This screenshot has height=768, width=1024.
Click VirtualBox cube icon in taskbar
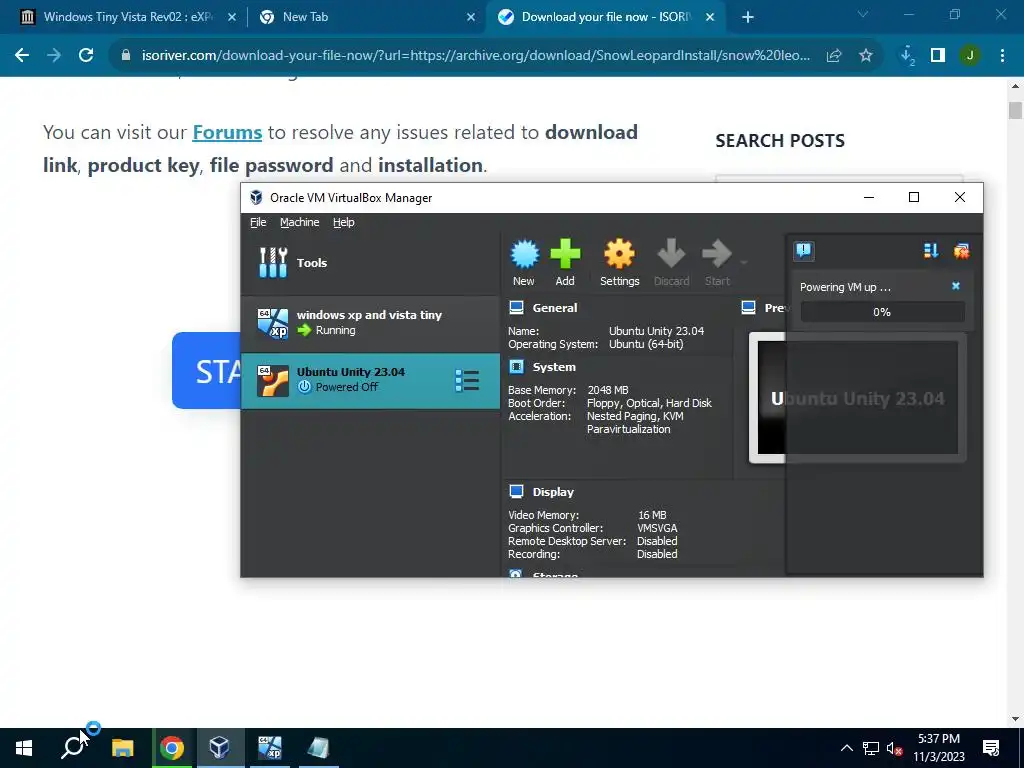click(x=219, y=748)
